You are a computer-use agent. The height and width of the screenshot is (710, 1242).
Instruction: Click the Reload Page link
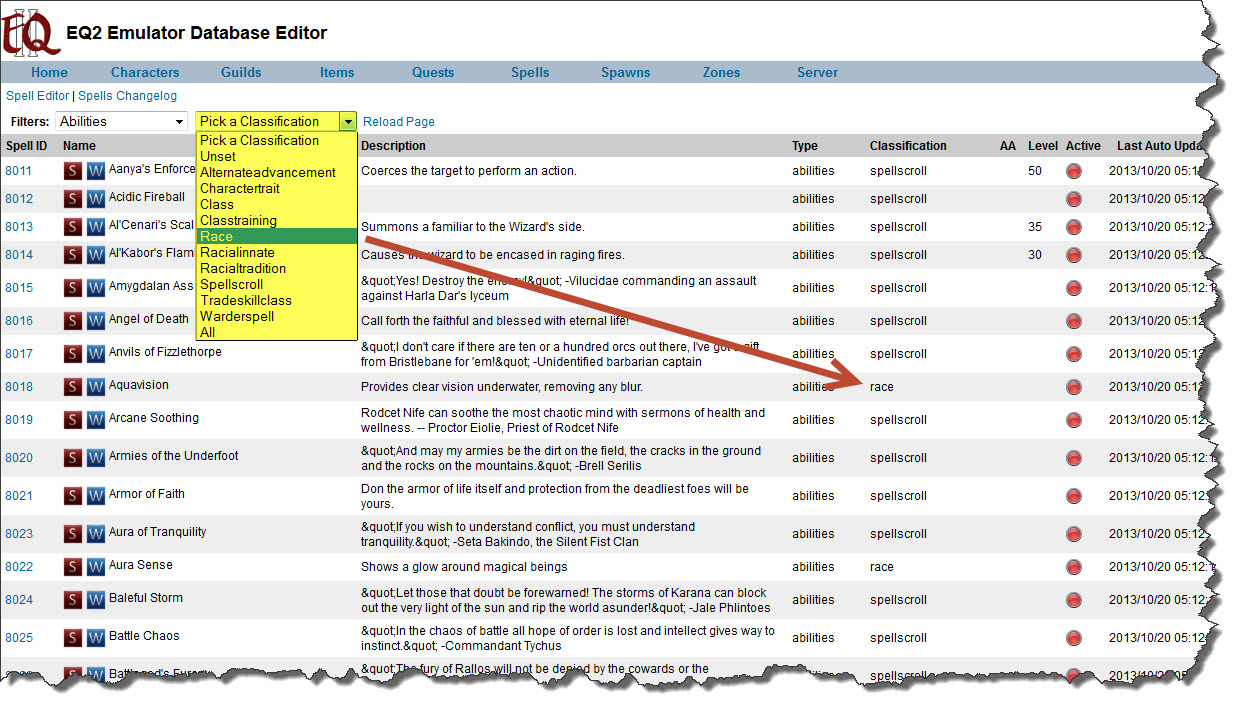point(398,122)
